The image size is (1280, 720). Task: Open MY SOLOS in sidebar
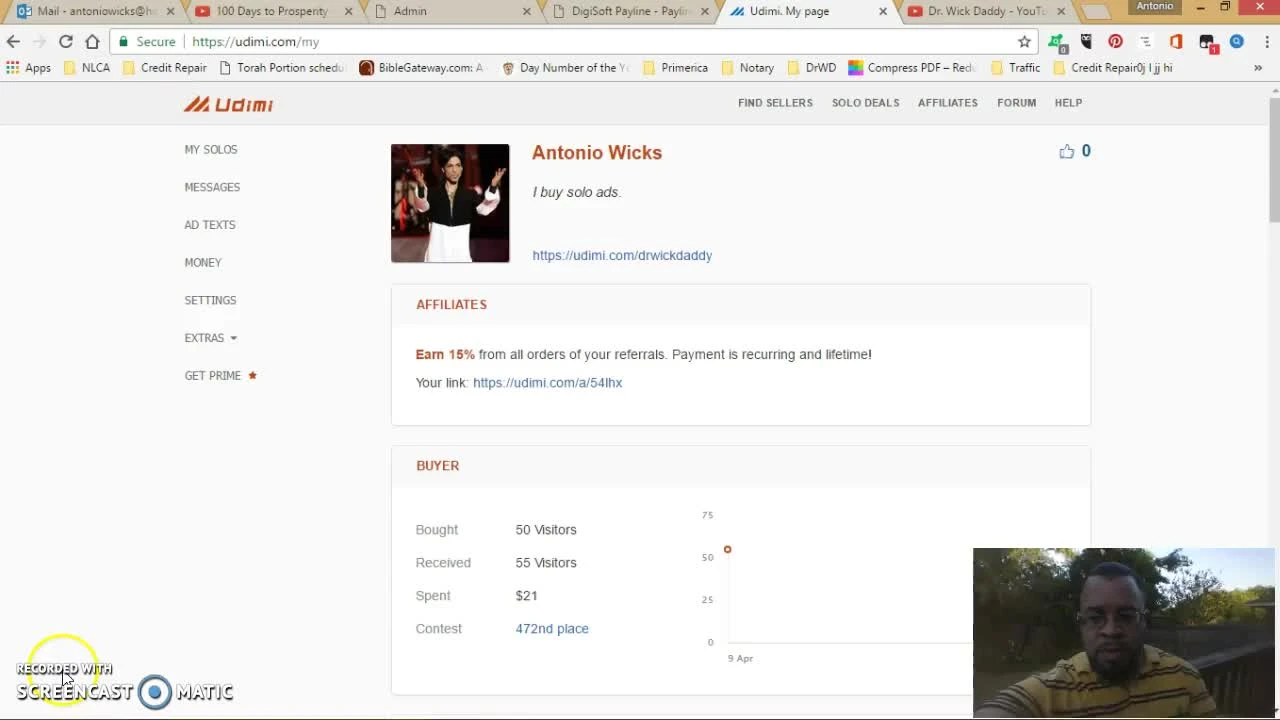coord(211,150)
